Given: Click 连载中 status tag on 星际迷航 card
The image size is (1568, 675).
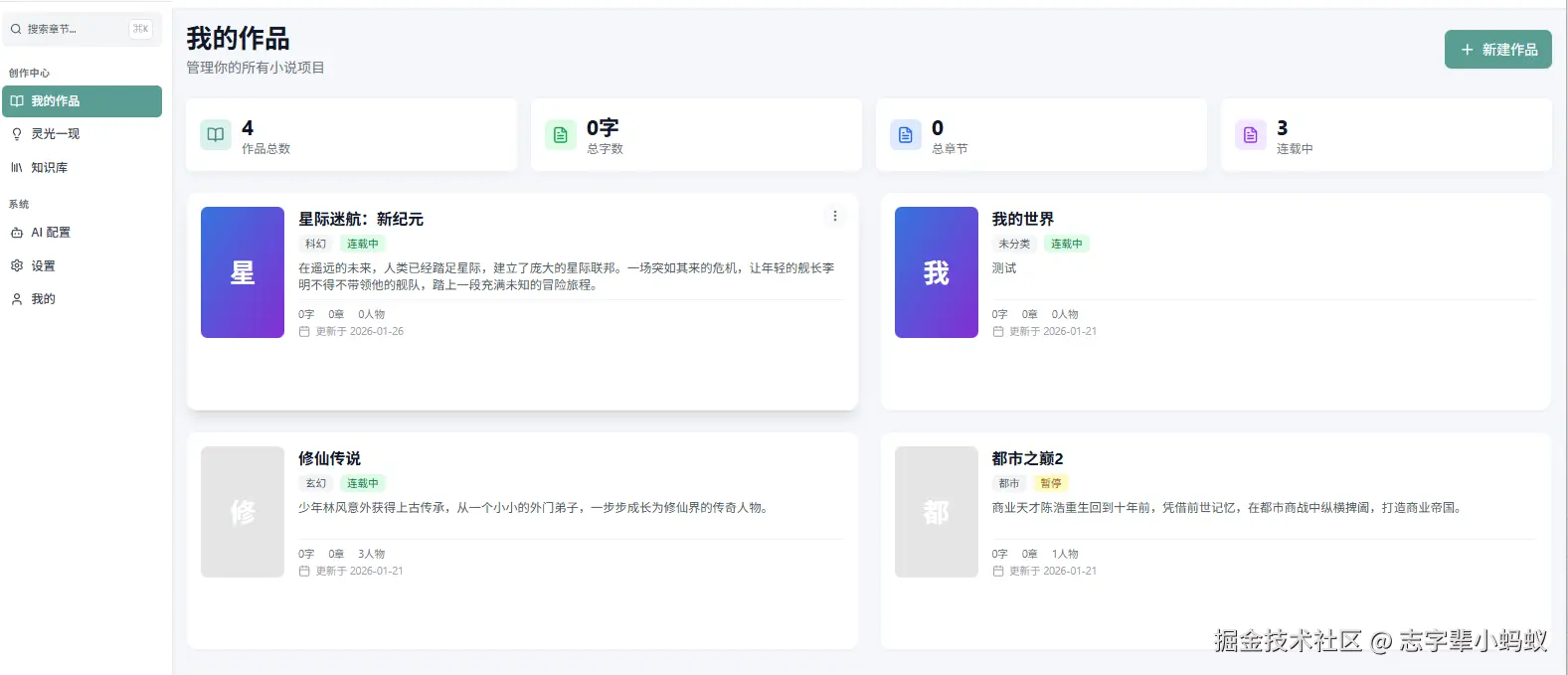Looking at the screenshot, I should tap(363, 245).
